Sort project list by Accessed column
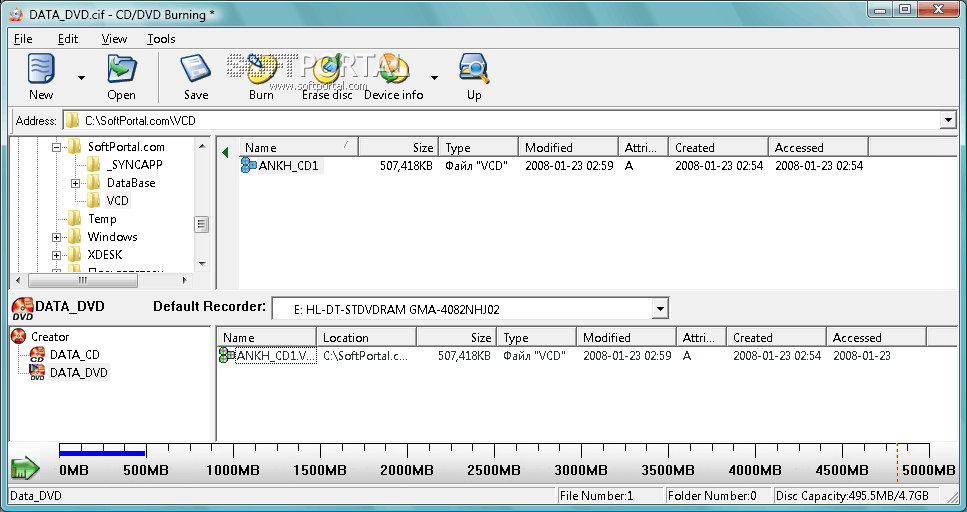The image size is (967, 512). point(876,337)
